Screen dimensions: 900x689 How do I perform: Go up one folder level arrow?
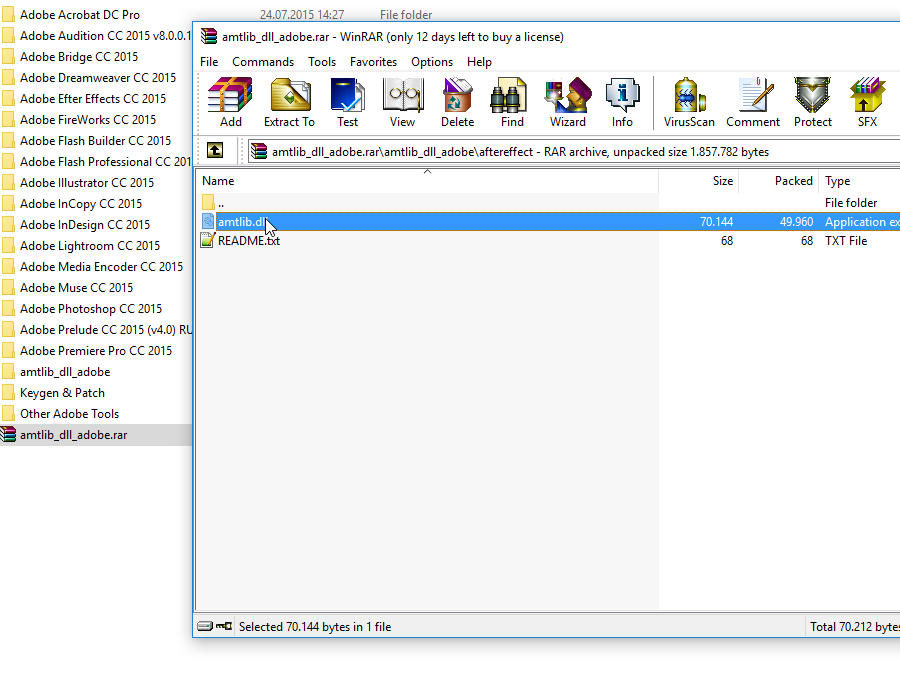(x=215, y=151)
